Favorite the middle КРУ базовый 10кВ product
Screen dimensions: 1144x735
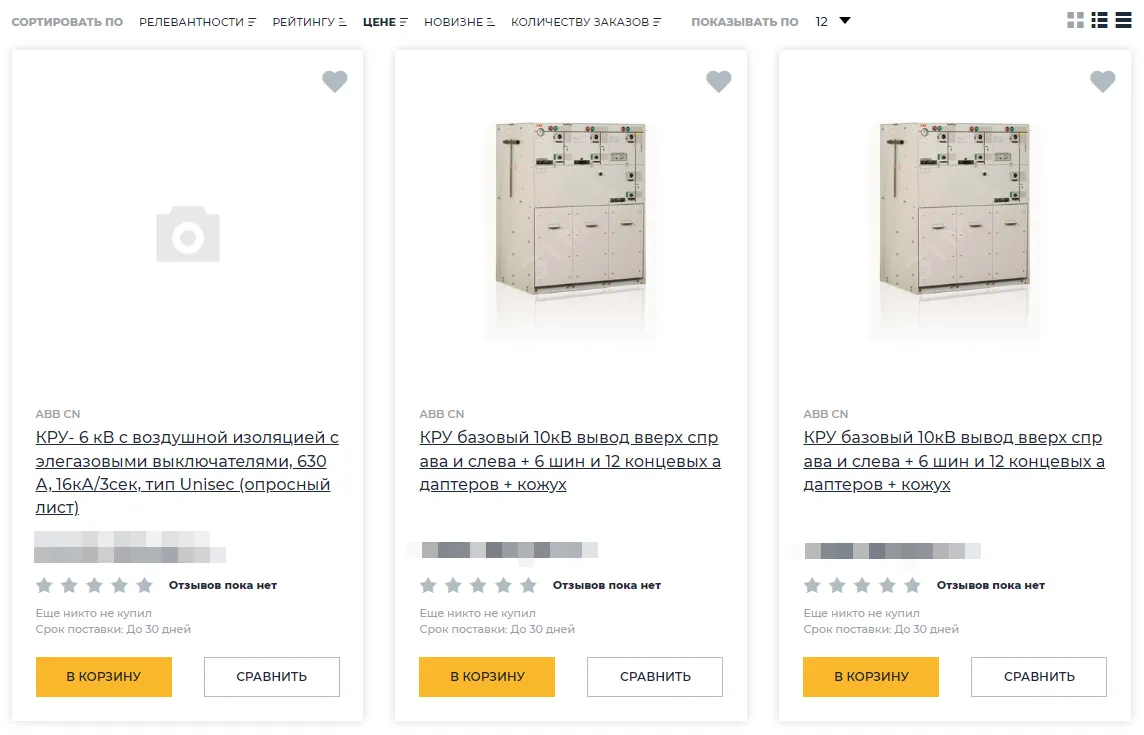pos(719,82)
